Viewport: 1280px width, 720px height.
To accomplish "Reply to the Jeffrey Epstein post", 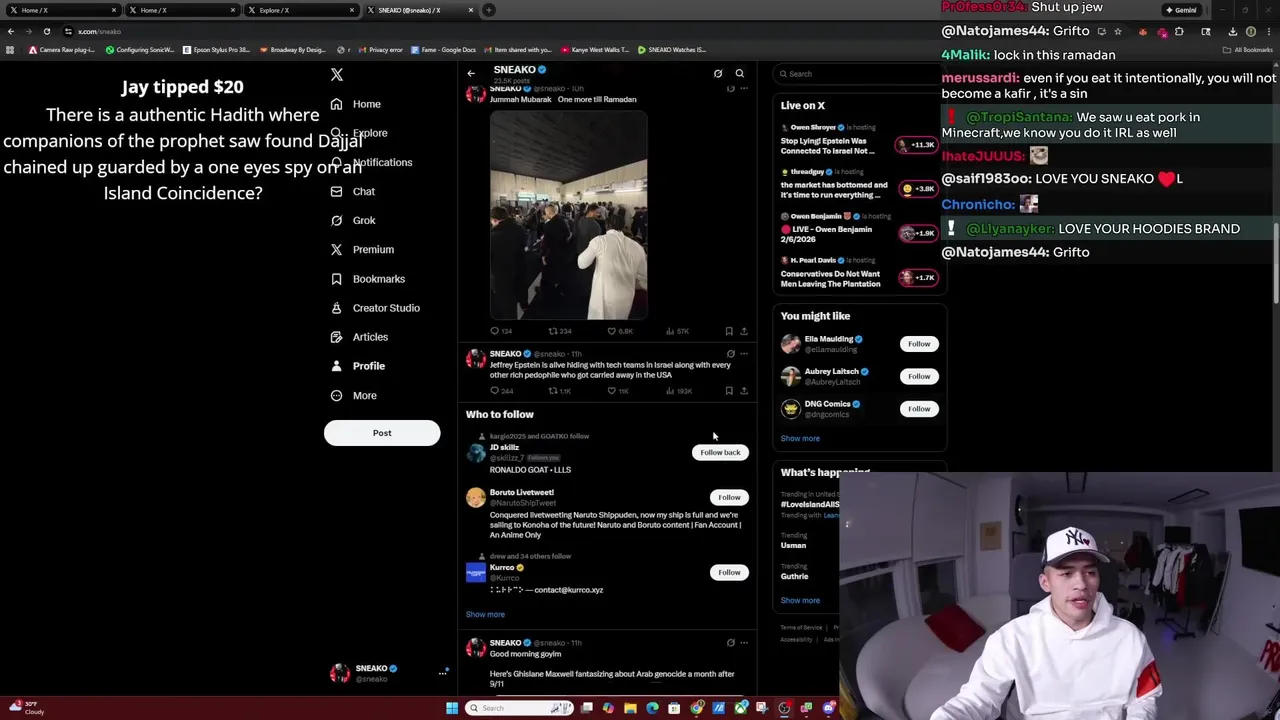I will (x=500, y=391).
